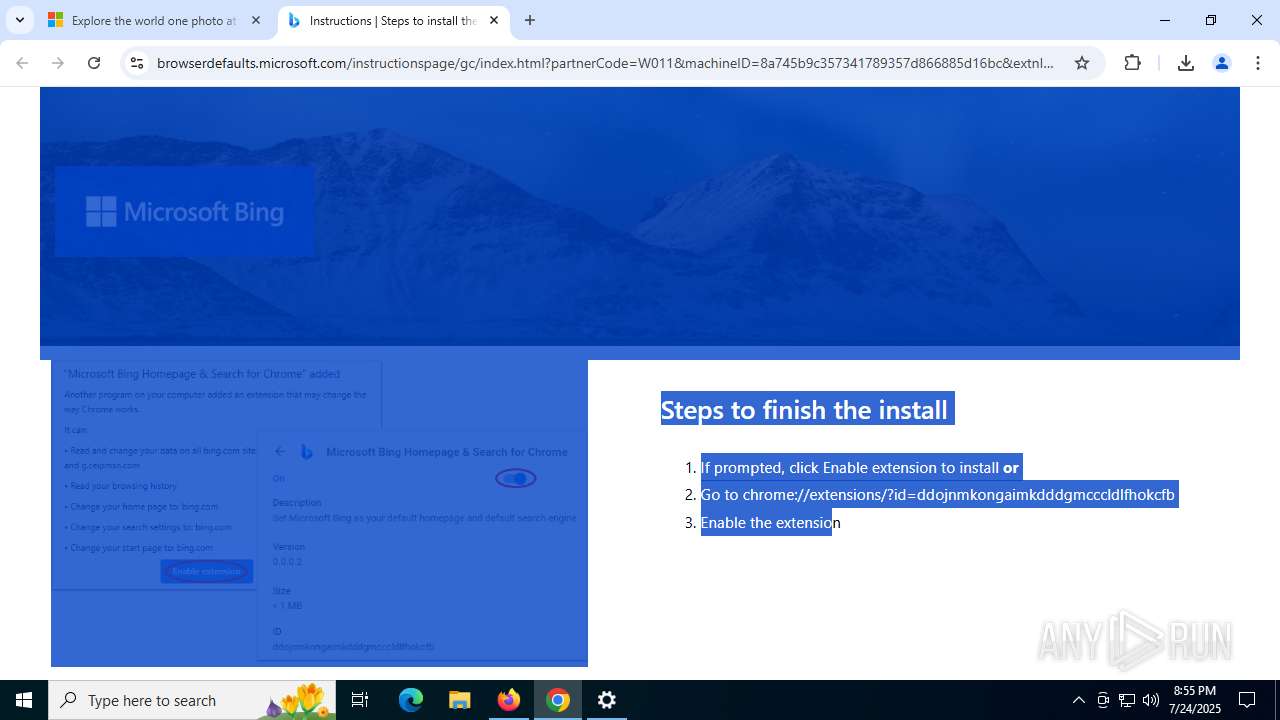Open the network status tray icon
Image resolution: width=1280 pixels, height=720 pixels.
1127,700
